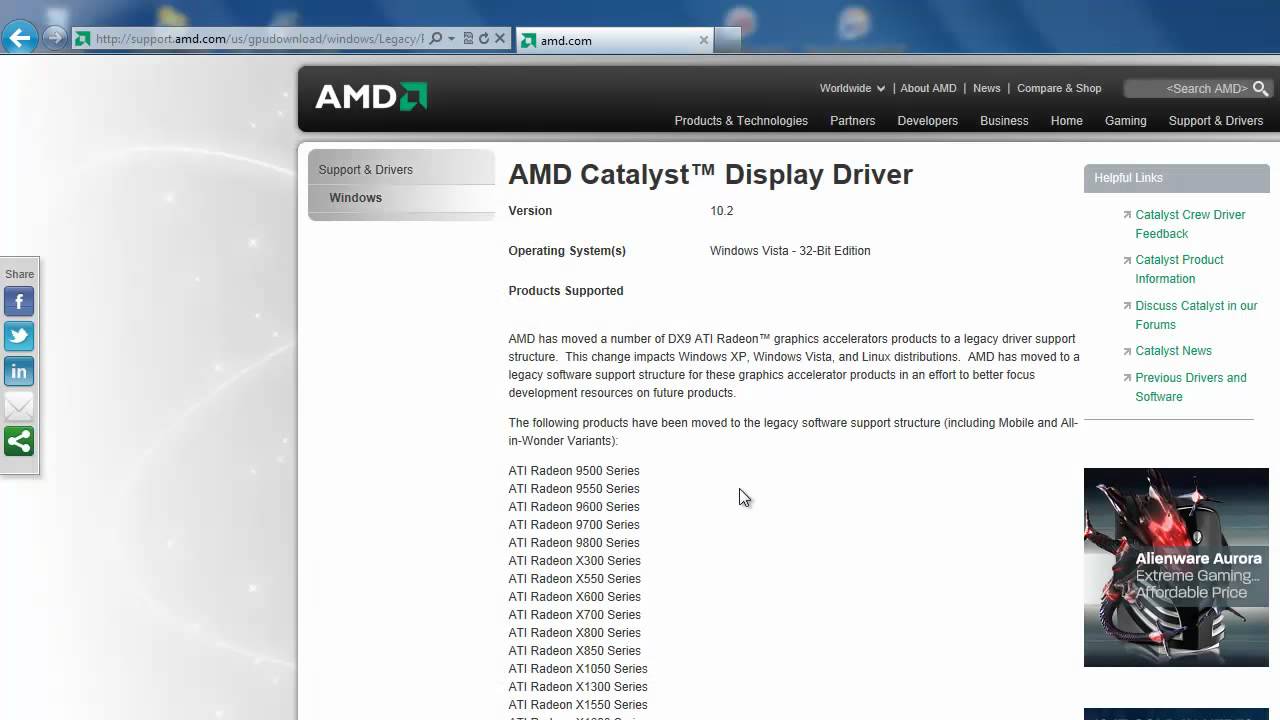Open a new blank tab
Image resolution: width=1280 pixels, height=720 pixels.
728,40
